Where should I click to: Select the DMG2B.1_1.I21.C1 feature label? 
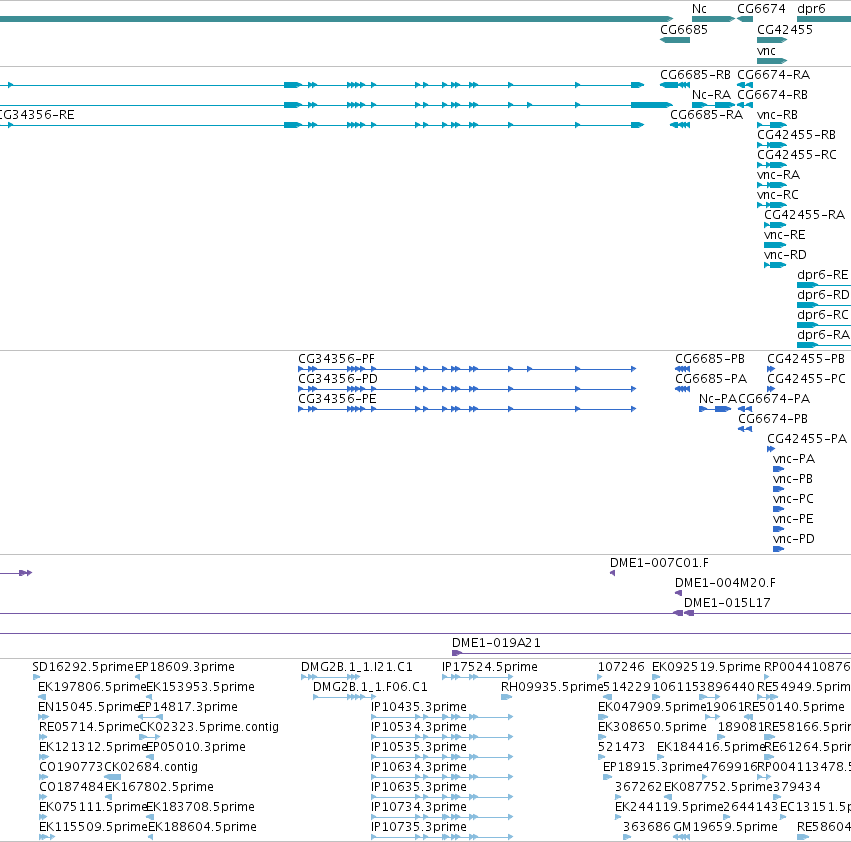pos(357,667)
